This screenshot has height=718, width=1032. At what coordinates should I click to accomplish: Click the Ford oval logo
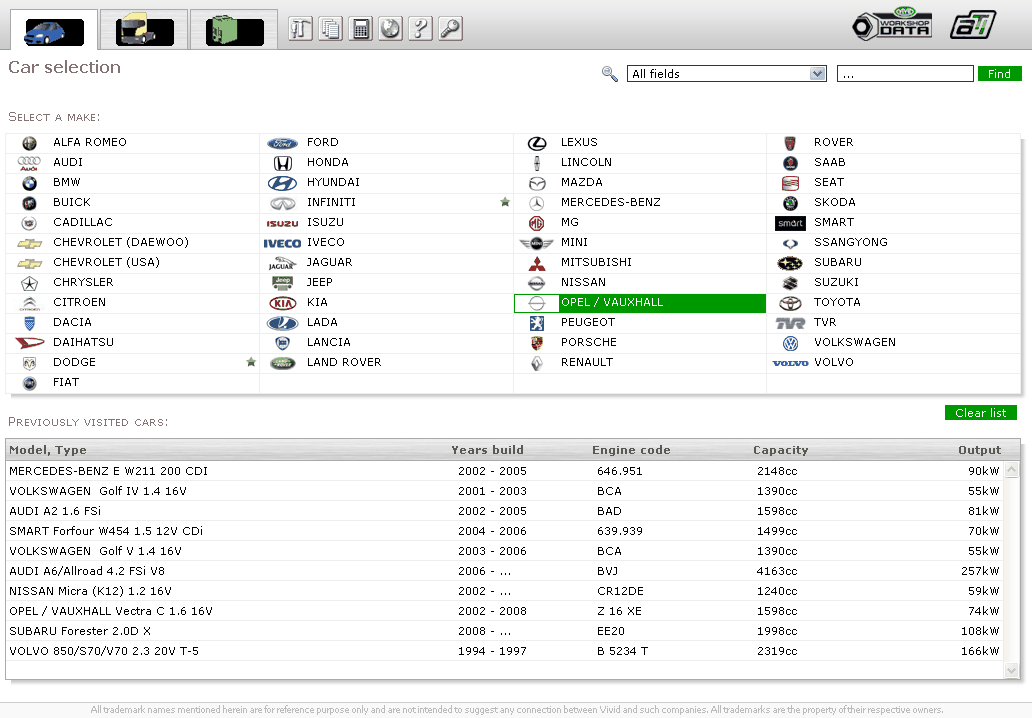click(282, 143)
